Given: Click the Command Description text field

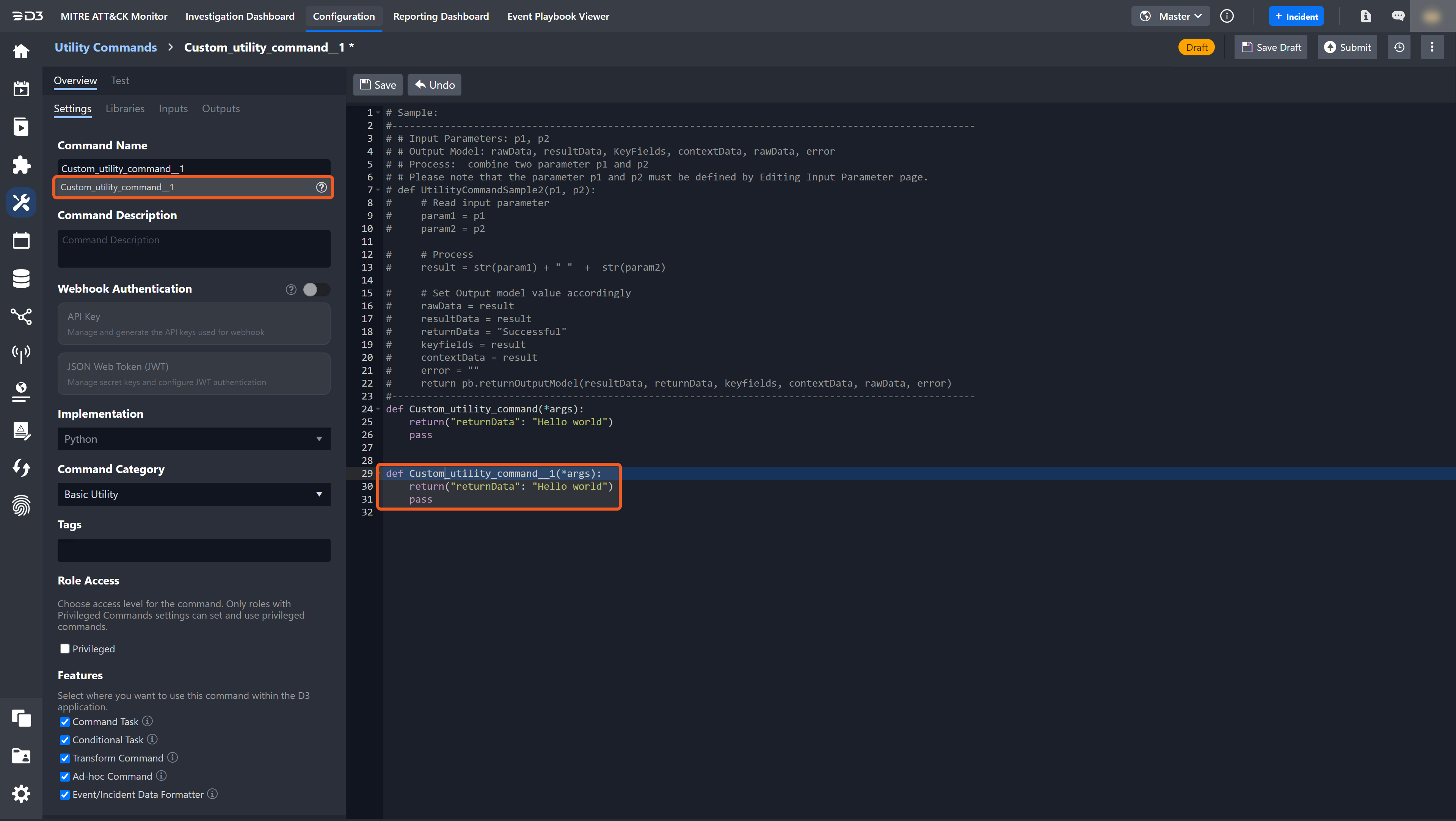Looking at the screenshot, I should [193, 248].
